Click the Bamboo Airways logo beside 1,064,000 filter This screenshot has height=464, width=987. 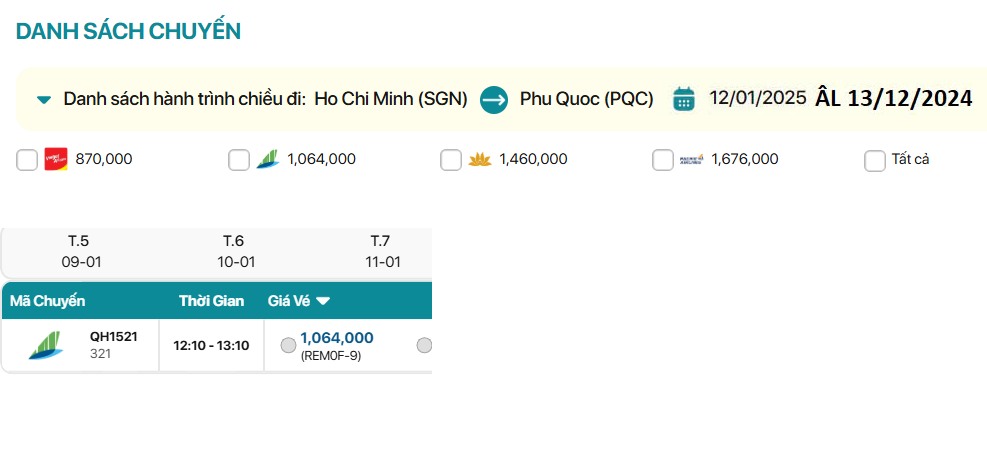267,159
